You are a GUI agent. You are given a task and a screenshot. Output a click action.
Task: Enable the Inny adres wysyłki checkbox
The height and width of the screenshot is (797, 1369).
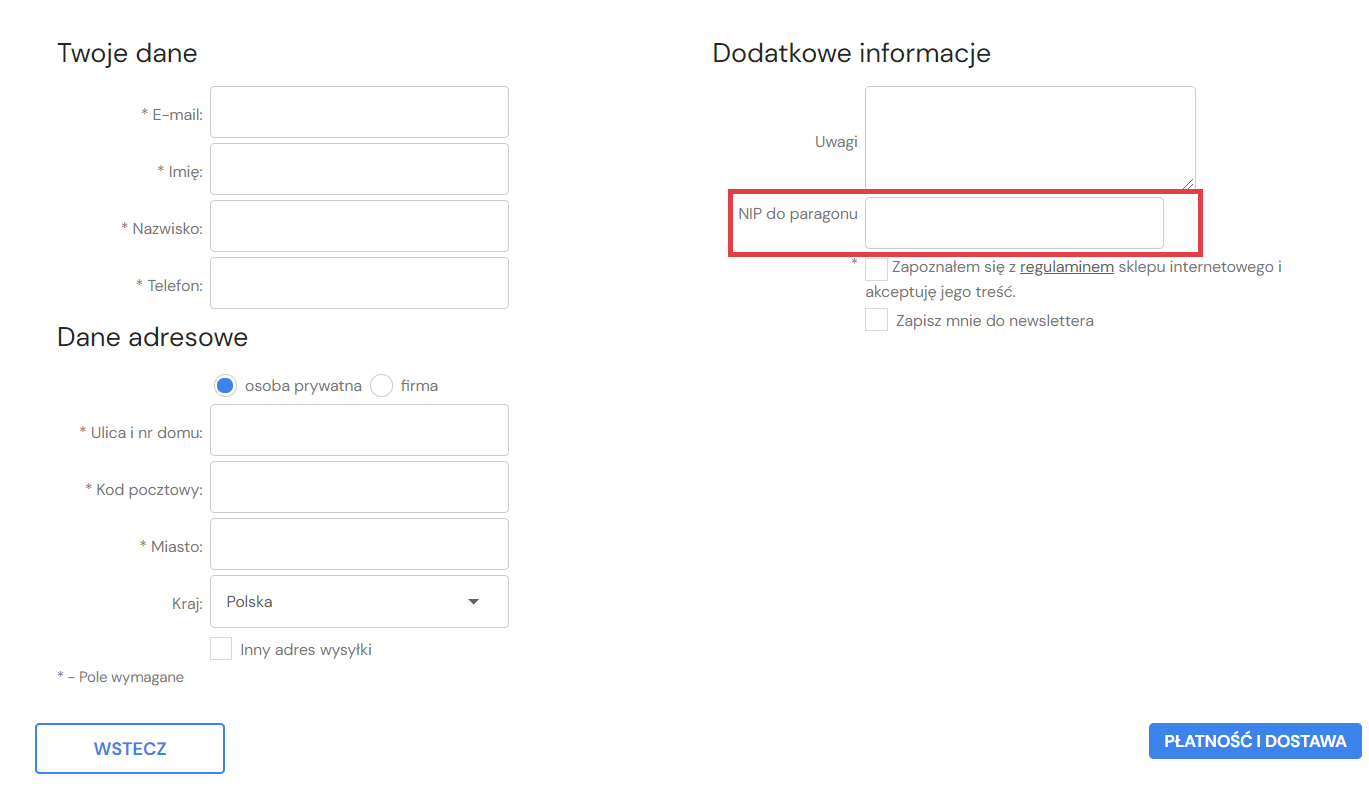click(x=221, y=649)
